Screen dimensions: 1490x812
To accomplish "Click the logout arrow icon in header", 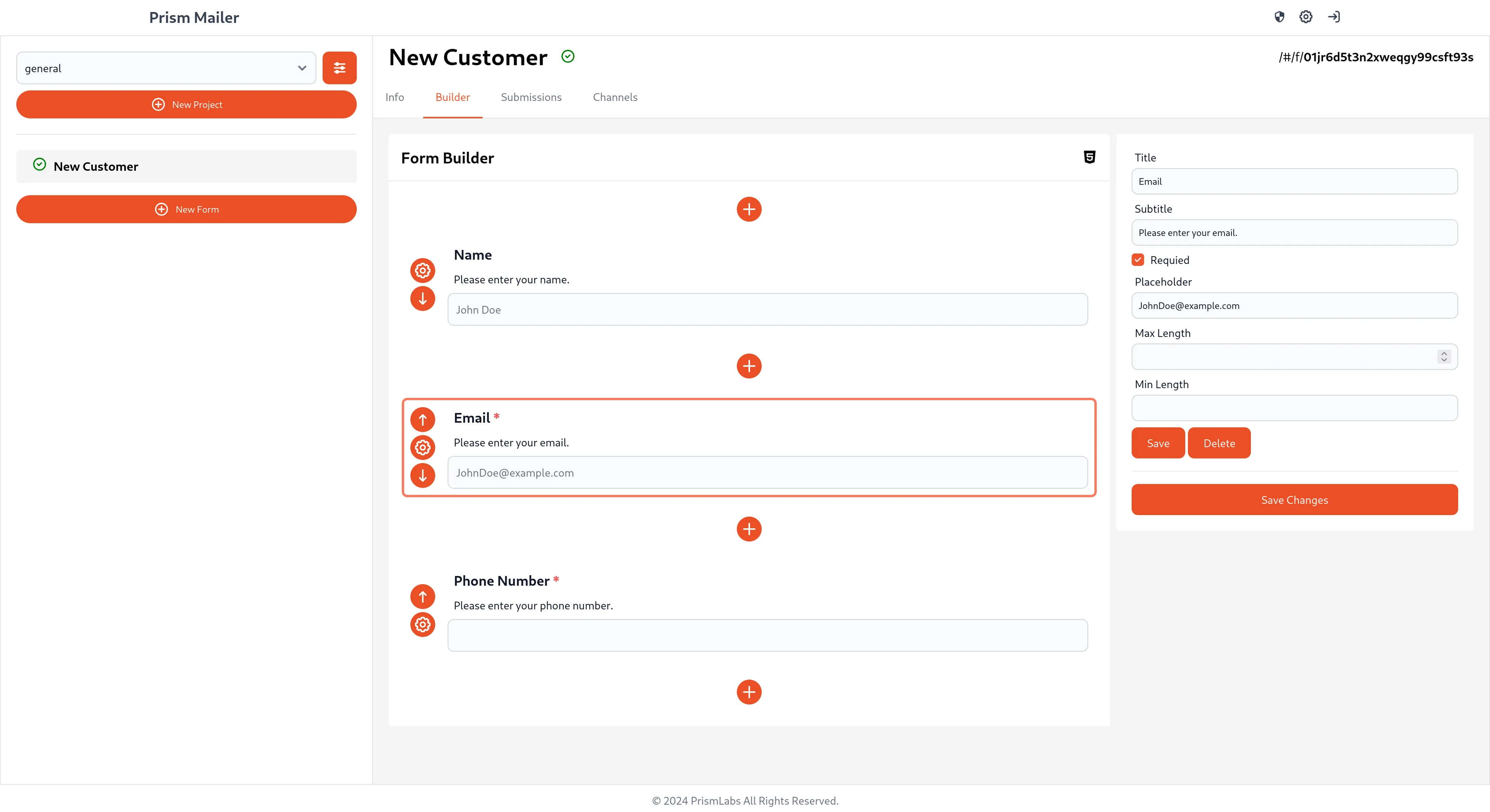I will point(1334,17).
